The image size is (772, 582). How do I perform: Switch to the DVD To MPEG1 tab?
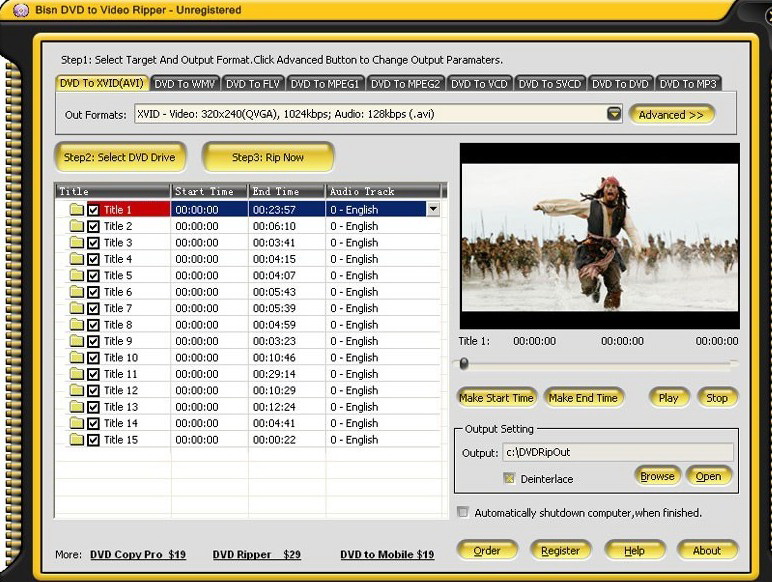click(x=325, y=84)
